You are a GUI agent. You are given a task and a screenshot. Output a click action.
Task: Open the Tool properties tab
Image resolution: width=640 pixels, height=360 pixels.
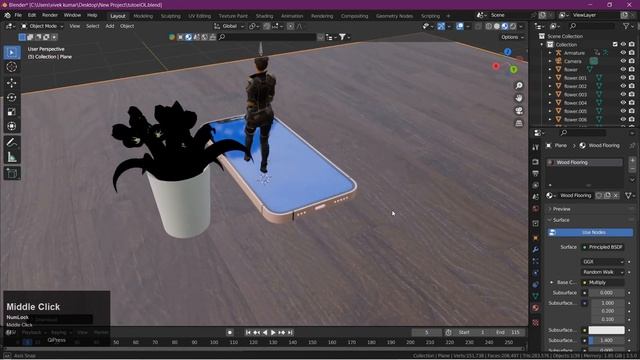(x=536, y=147)
